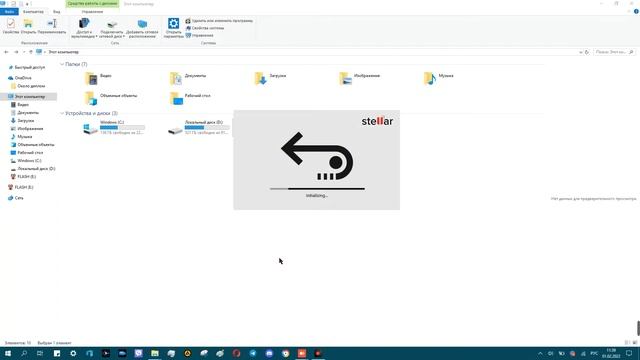The width and height of the screenshot is (640, 360).
Task: Switch to the Компьютер ribbon tab
Action: 33,11
